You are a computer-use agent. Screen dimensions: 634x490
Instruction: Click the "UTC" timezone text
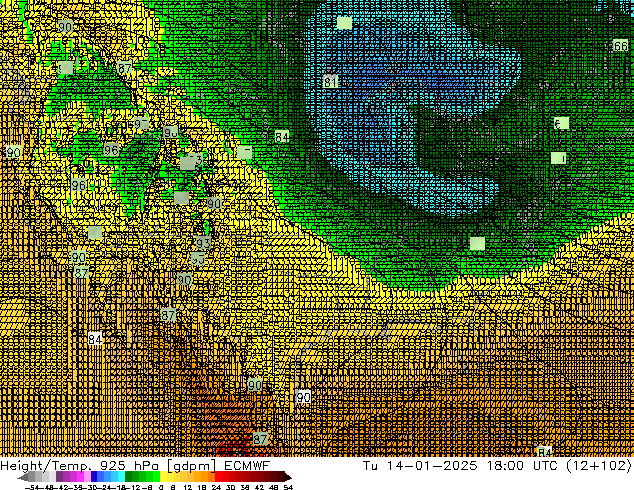pyautogui.click(x=546, y=466)
